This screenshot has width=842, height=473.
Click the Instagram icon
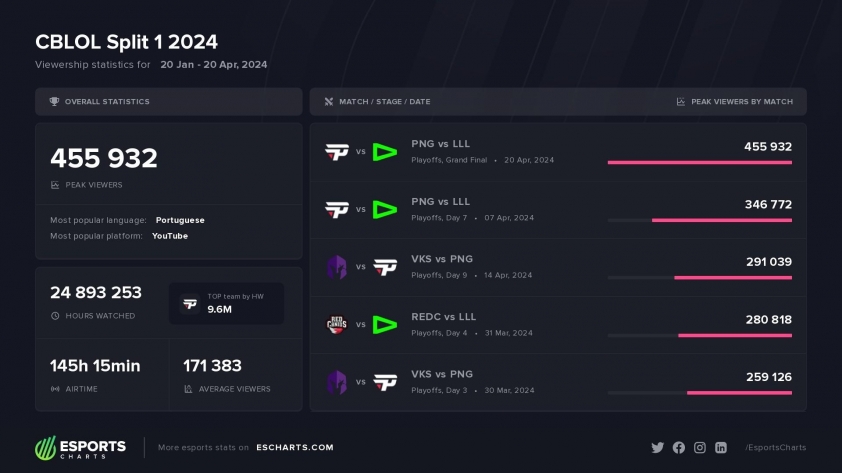(700, 448)
